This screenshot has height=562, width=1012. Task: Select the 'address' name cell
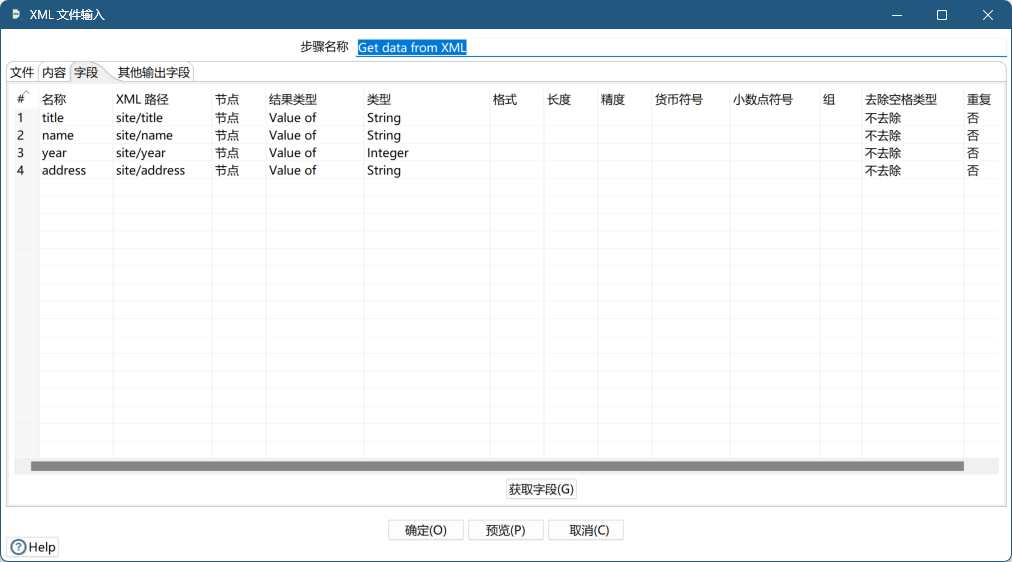tap(76, 170)
